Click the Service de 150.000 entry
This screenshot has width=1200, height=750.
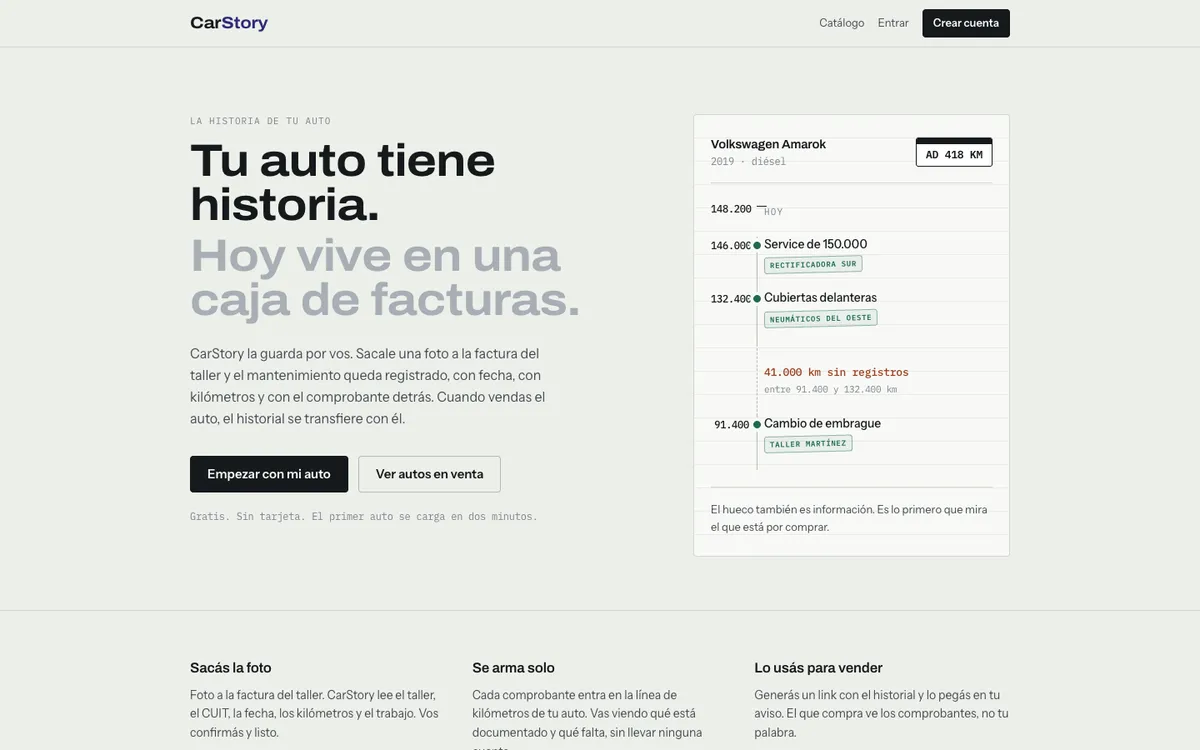pyautogui.click(x=816, y=244)
